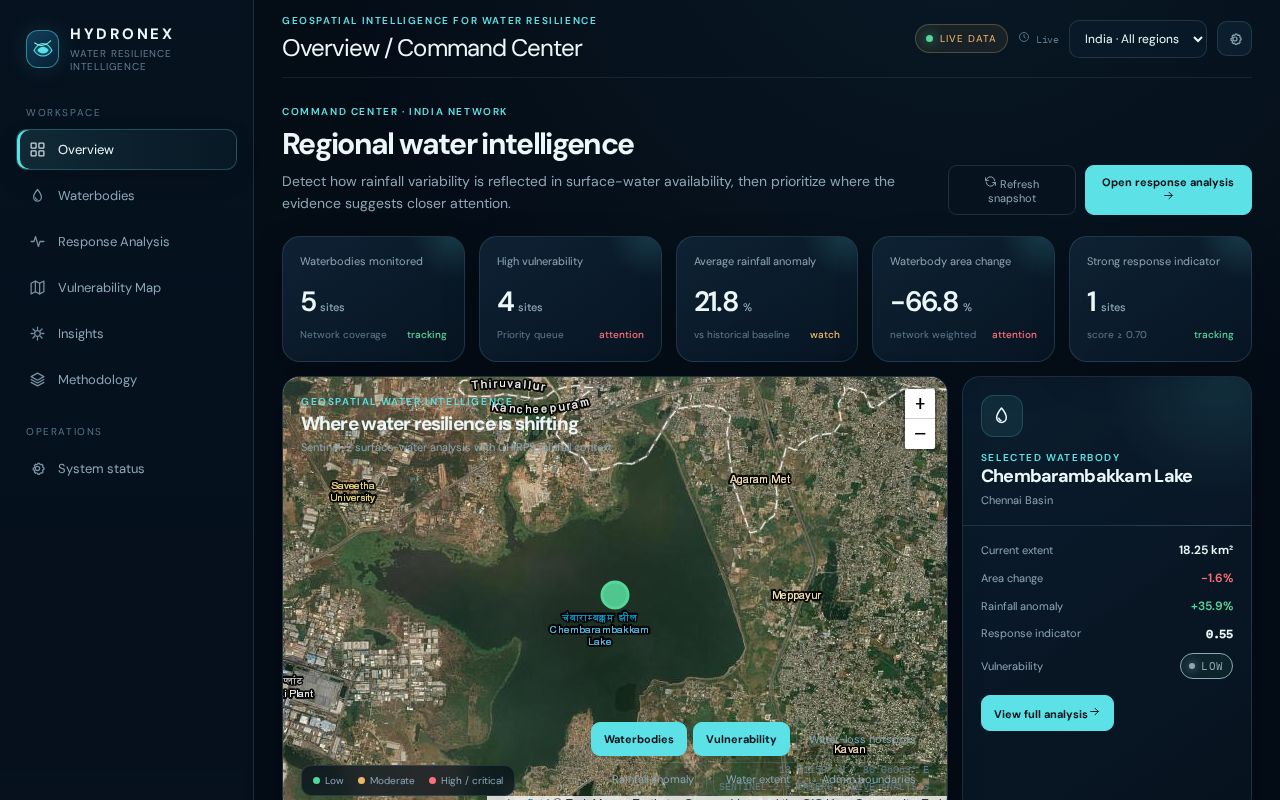This screenshot has width=1280, height=800.
Task: Navigate to Vulnerability Map
Action: pyautogui.click(x=127, y=288)
